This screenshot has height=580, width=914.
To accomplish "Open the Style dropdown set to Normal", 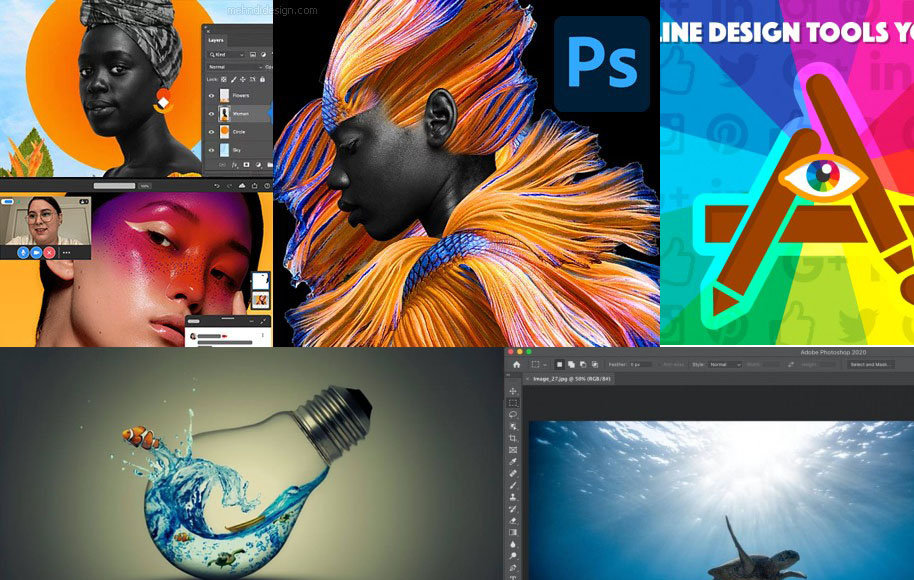I will click(x=725, y=364).
